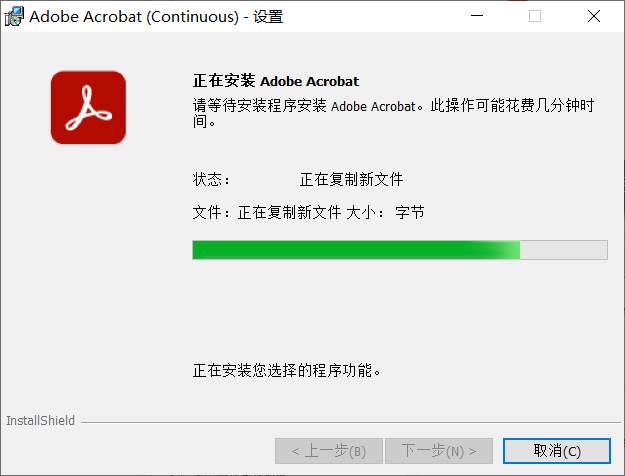
Task: Click the 正在安装 Adobe Acrobat heading
Action: [276, 81]
